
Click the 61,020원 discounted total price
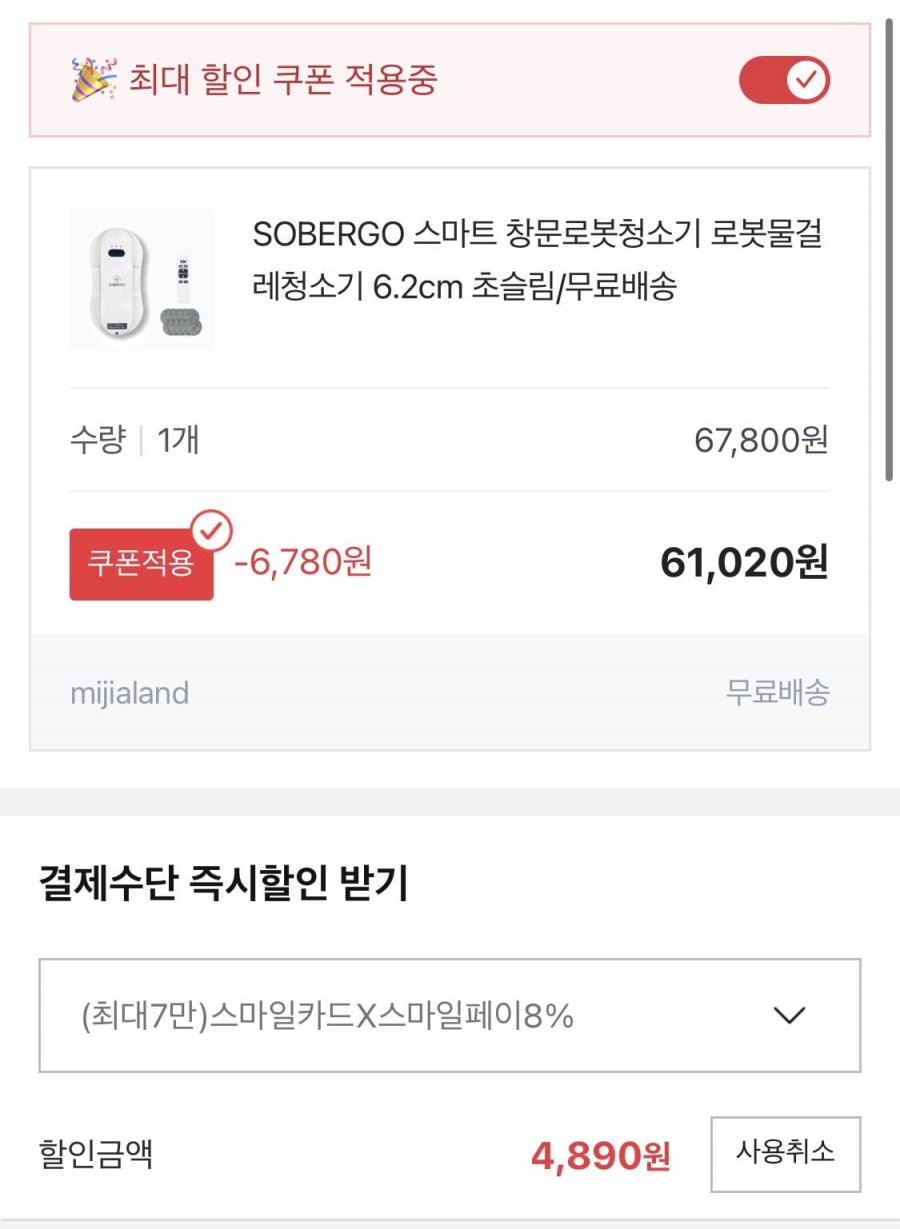click(x=744, y=564)
